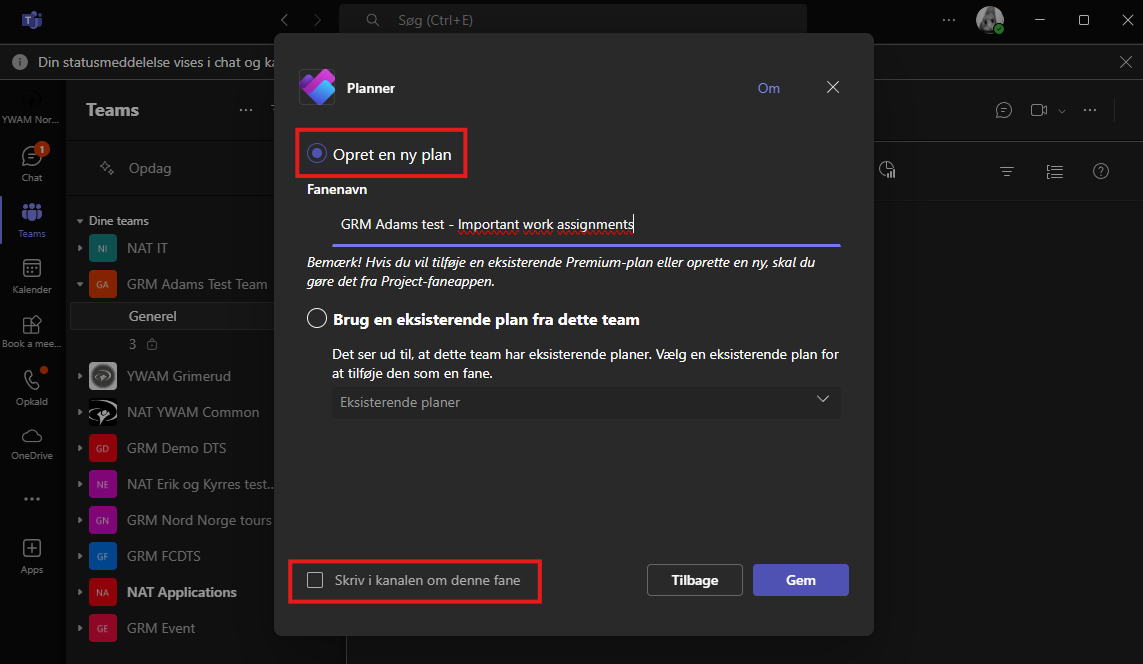The width and height of the screenshot is (1143, 664).
Task: Click the YWAM Nor... organization icon
Action: (x=32, y=108)
